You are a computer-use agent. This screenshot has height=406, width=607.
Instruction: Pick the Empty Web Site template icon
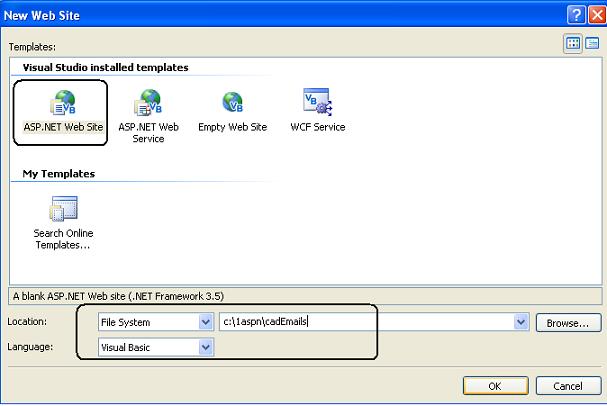(x=232, y=102)
